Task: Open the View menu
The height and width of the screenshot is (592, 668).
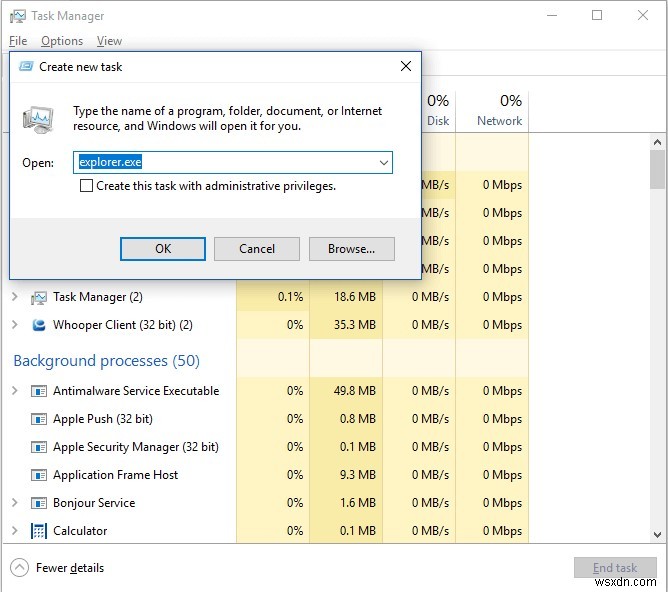Action: [x=109, y=41]
